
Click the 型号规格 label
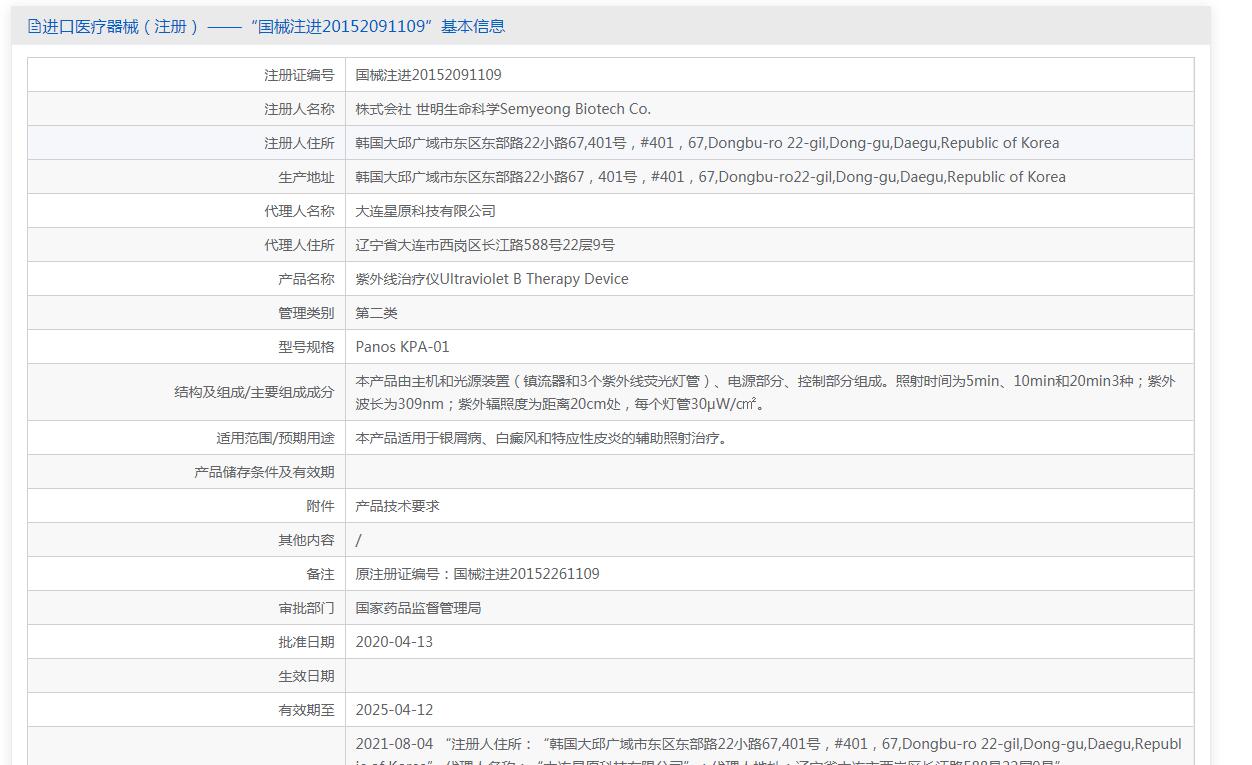(x=306, y=347)
